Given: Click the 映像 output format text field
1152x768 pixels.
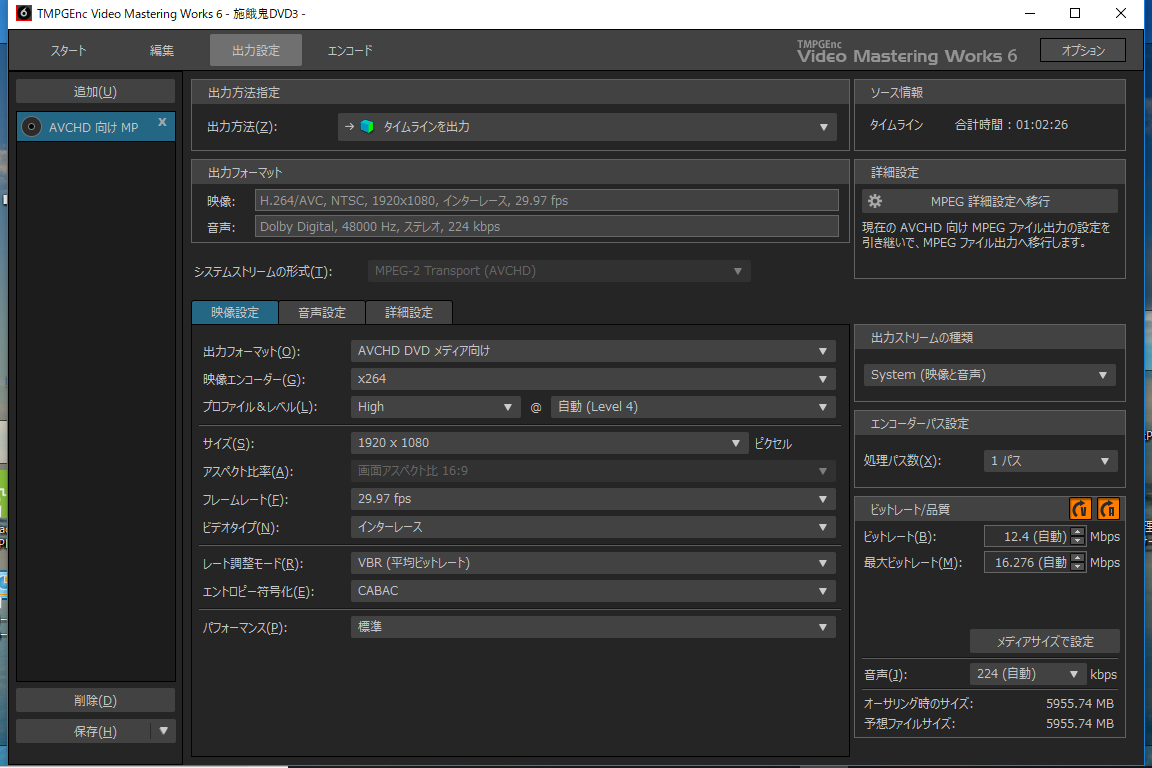Looking at the screenshot, I should click(547, 201).
